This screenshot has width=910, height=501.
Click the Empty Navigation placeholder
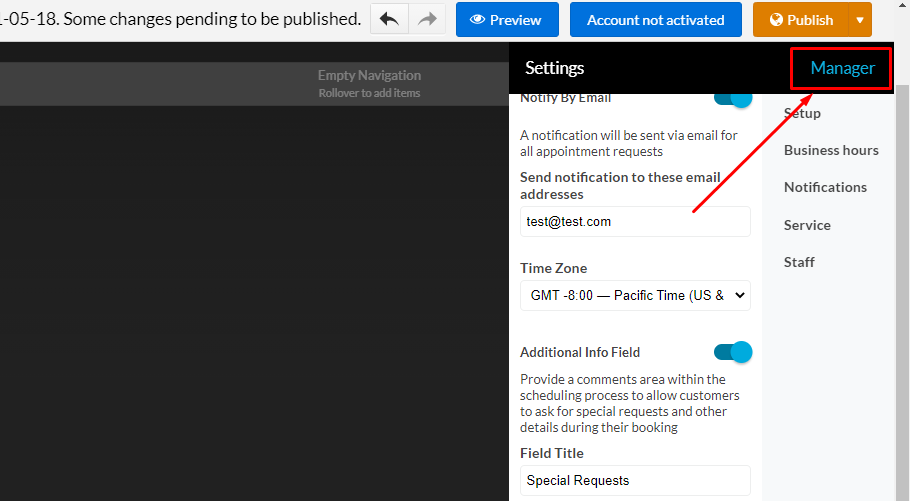369,83
